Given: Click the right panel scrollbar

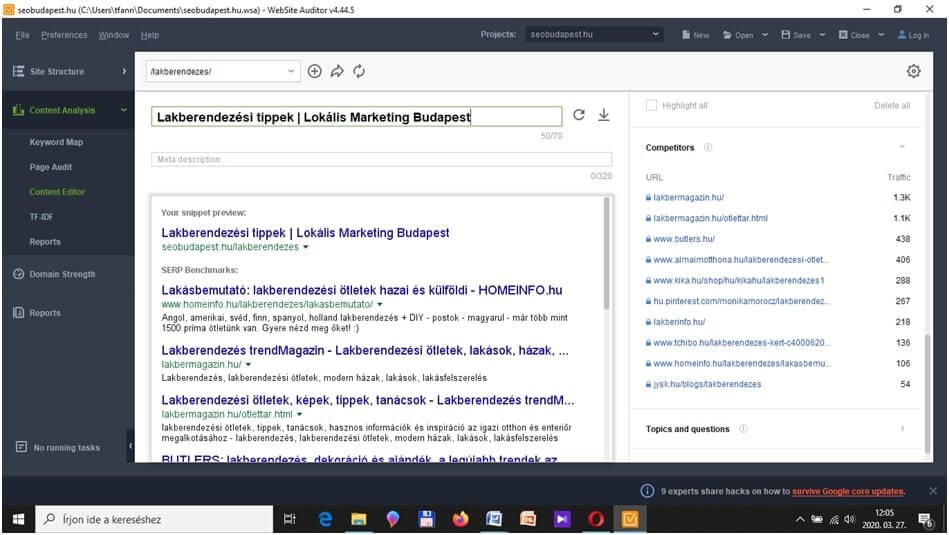Looking at the screenshot, I should 927,393.
